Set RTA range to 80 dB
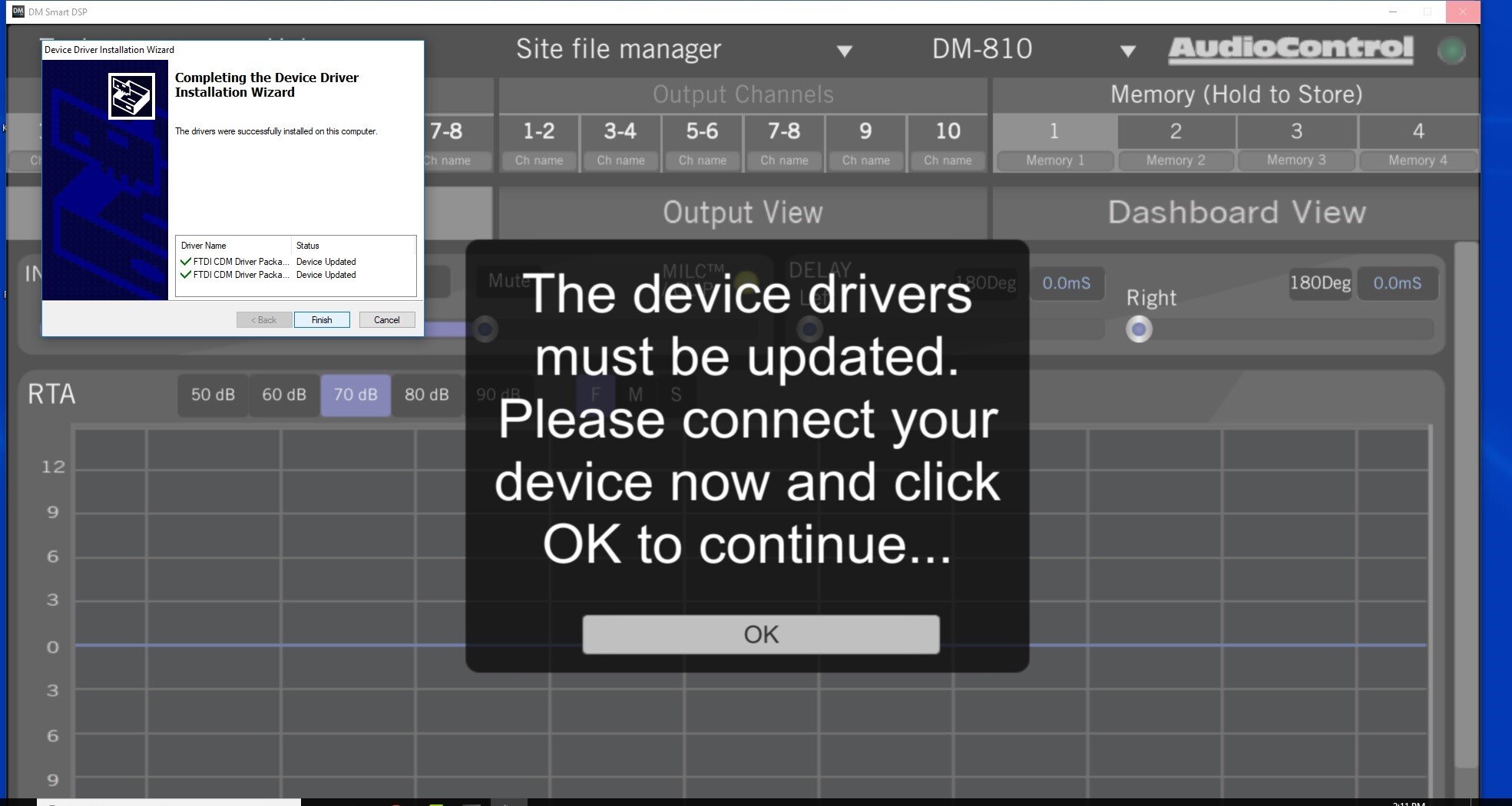 click(427, 395)
